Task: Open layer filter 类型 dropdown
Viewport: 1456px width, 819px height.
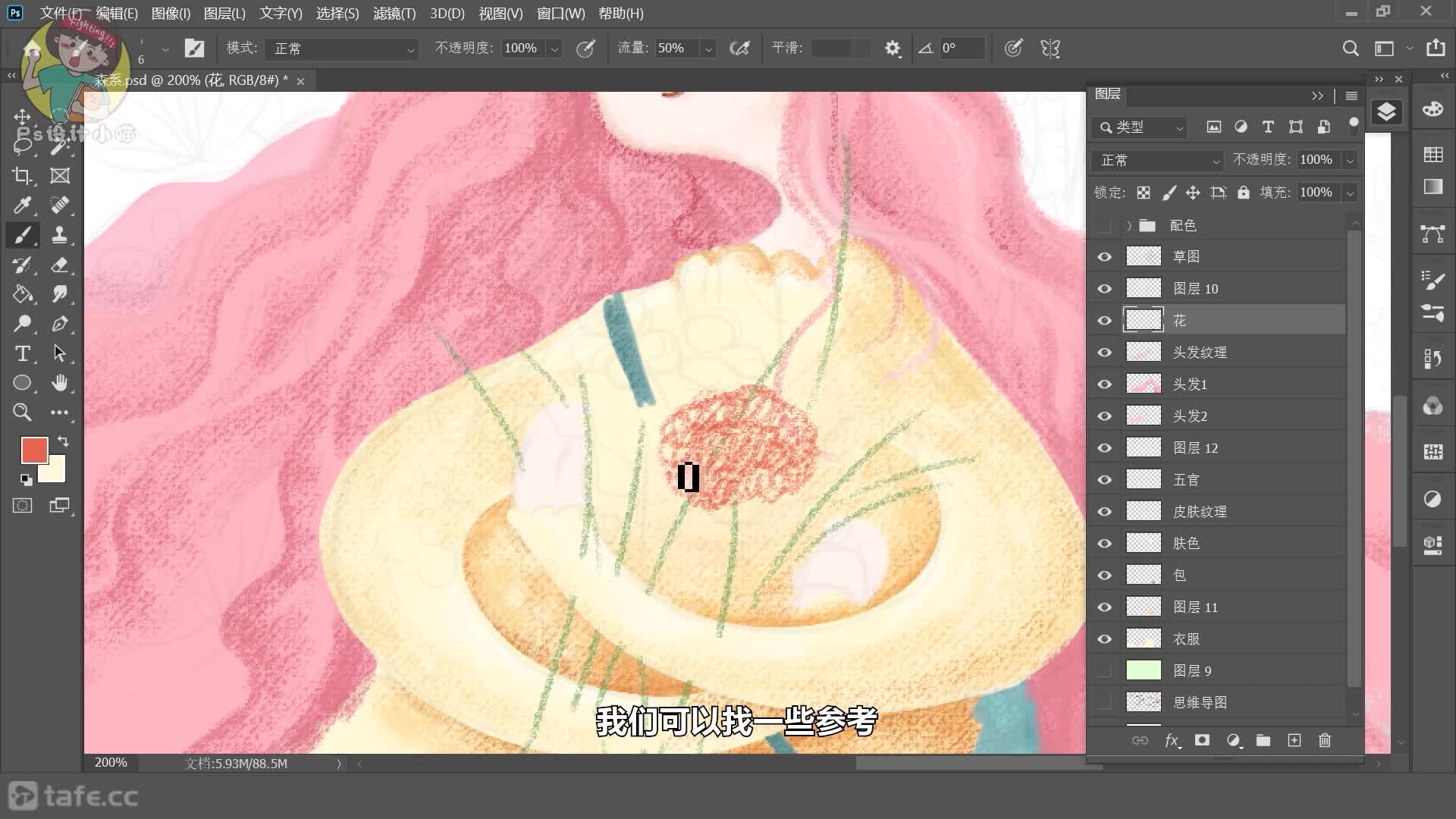Action: pyautogui.click(x=1140, y=127)
